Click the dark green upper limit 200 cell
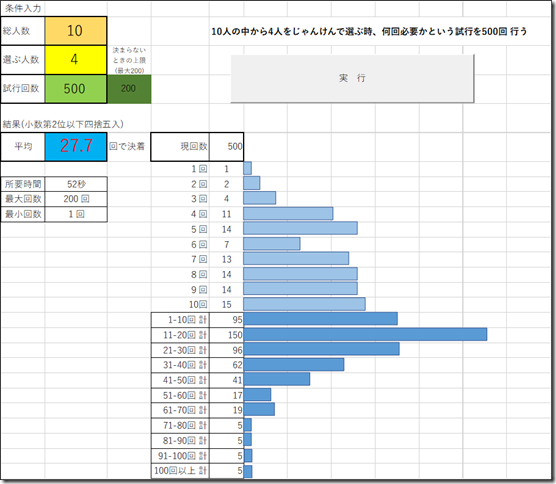The image size is (556, 484). [x=129, y=89]
